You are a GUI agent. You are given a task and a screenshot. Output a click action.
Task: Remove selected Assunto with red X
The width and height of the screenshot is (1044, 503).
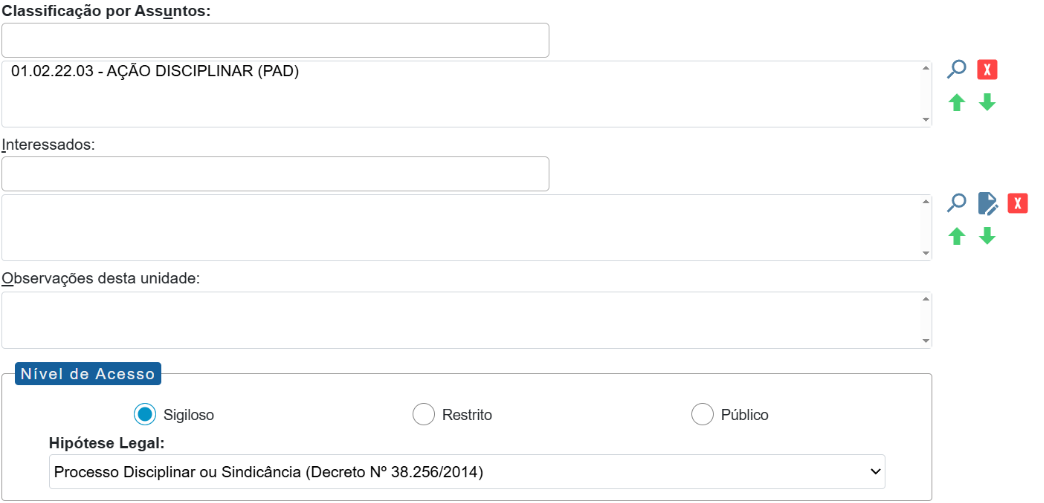[x=988, y=70]
